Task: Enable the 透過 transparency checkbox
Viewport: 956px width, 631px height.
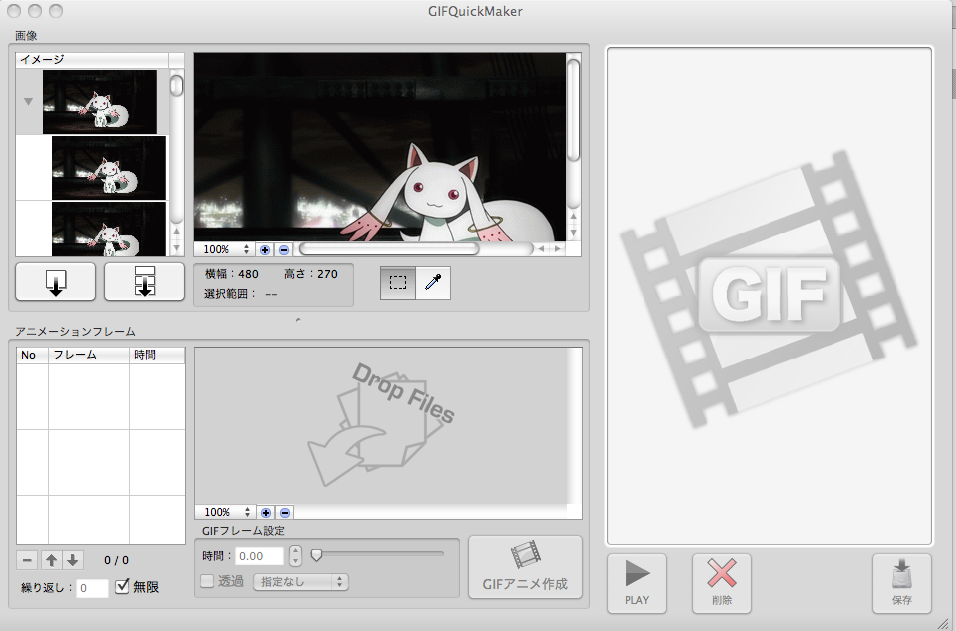Action: (x=207, y=581)
